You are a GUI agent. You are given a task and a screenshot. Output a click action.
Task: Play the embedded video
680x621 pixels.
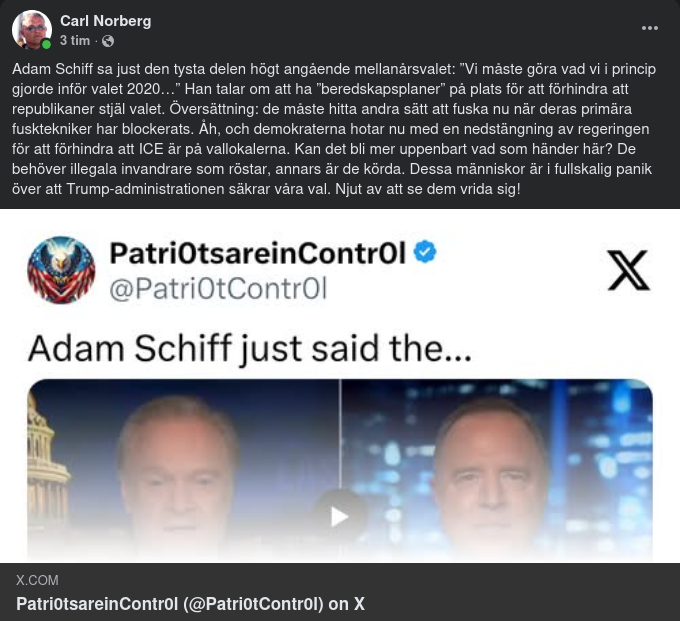(340, 516)
